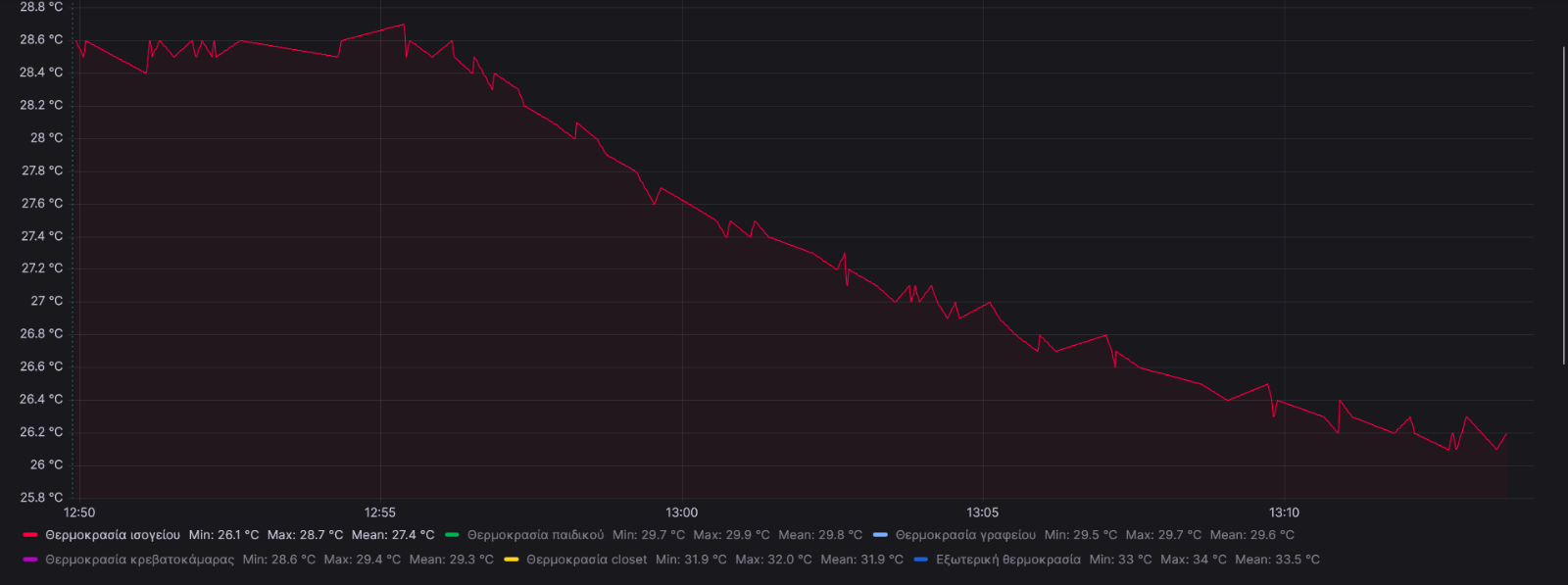Image resolution: width=1568 pixels, height=585 pixels.
Task: Click the 28.6 °C y-axis label
Action: pyautogui.click(x=41, y=39)
